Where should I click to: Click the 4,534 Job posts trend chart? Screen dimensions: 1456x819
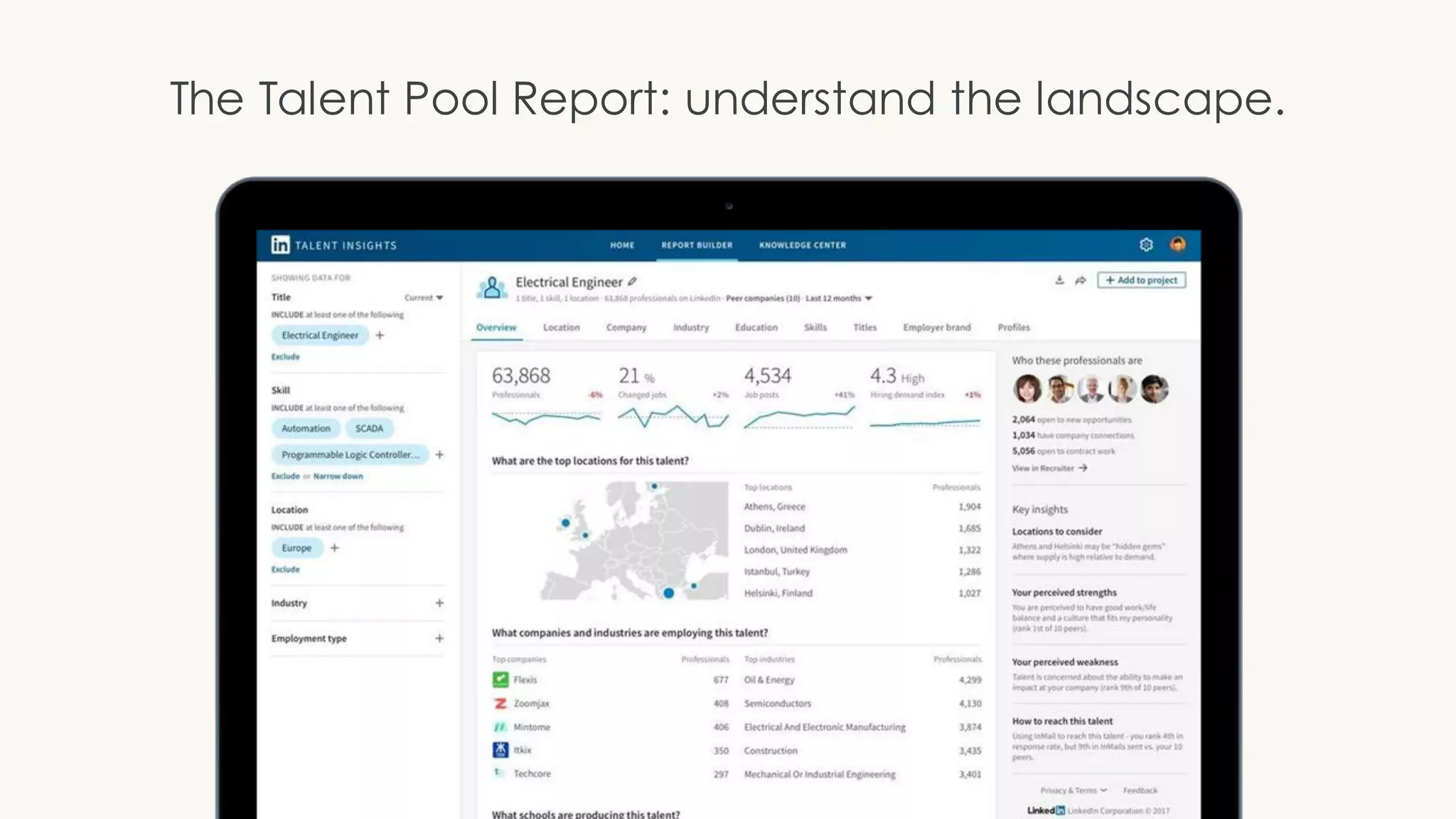pos(799,417)
